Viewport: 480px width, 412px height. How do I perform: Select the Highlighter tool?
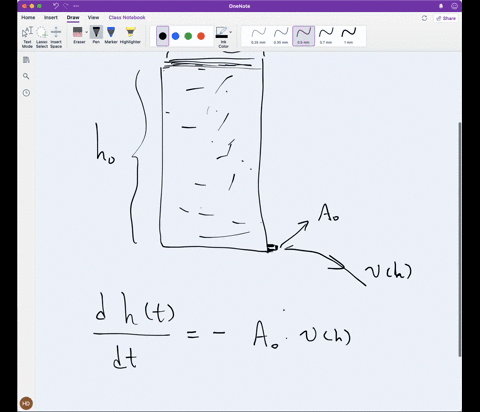pyautogui.click(x=130, y=35)
